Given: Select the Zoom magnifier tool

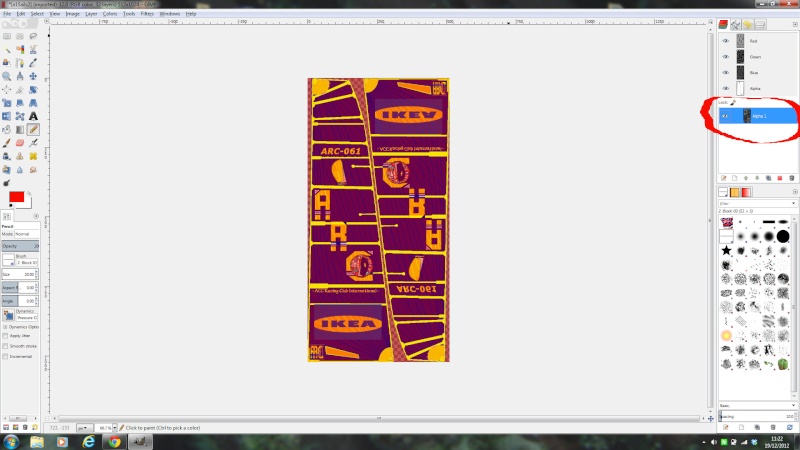Looking at the screenshot, I should (x=7, y=76).
